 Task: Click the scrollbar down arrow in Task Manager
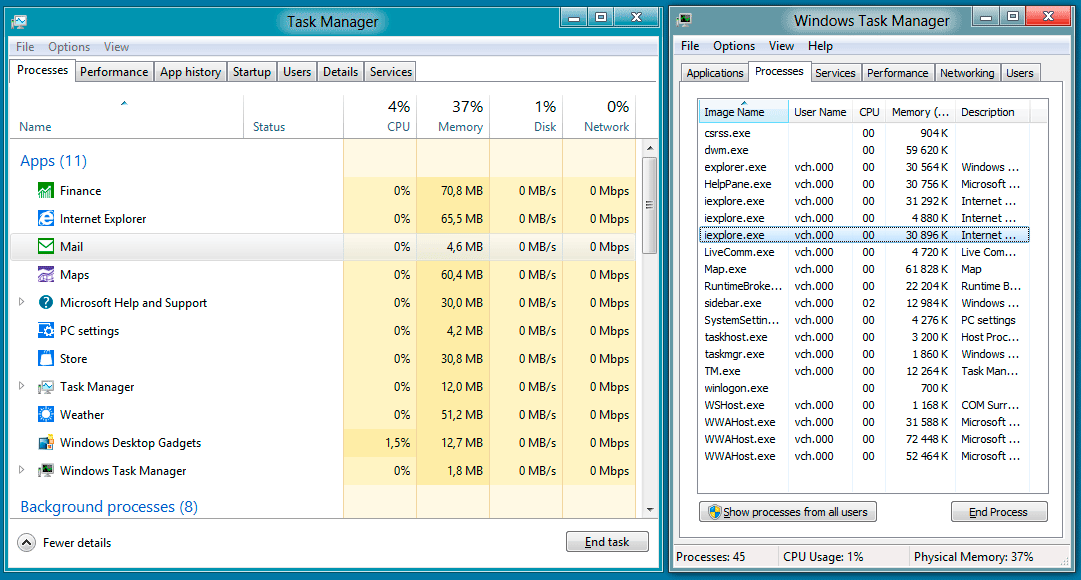[649, 510]
